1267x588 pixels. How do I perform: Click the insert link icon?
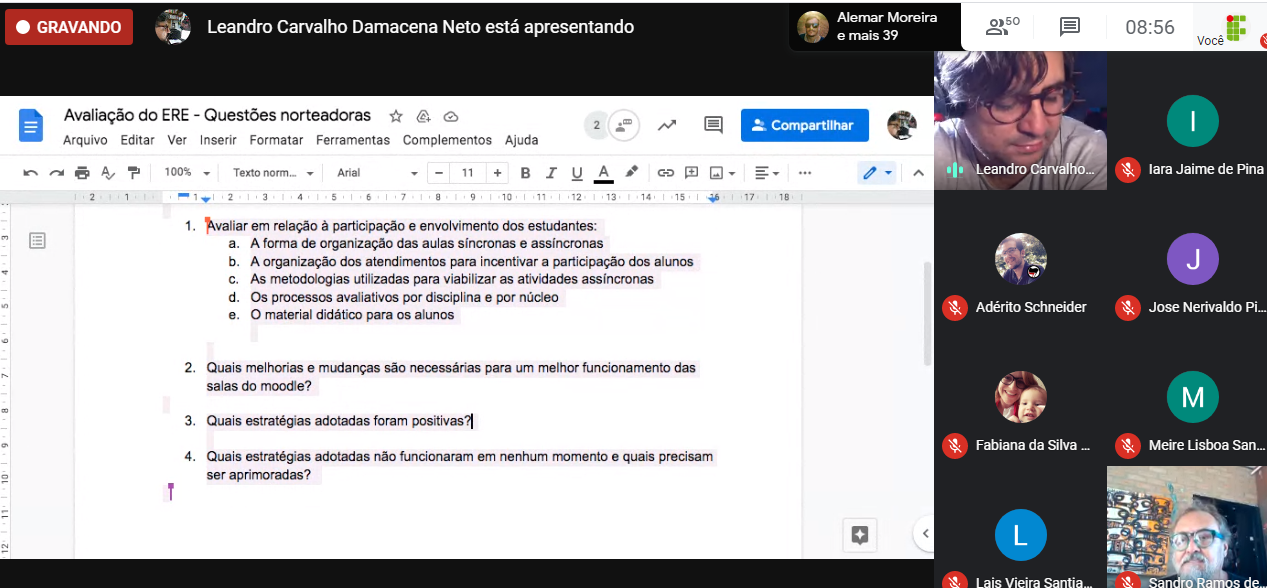click(665, 173)
